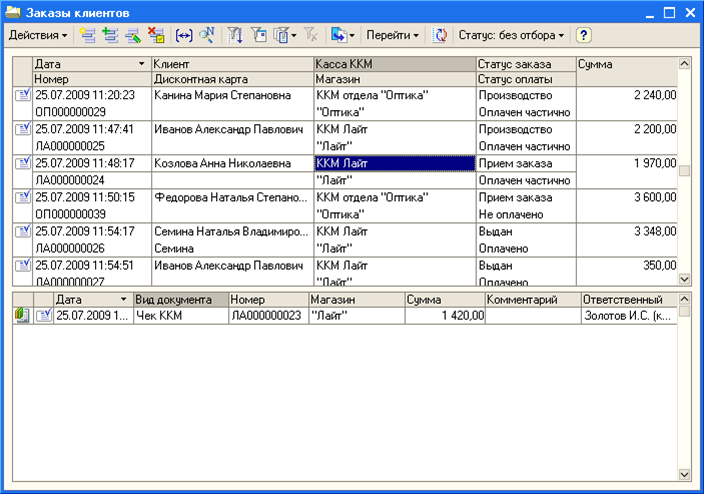
Task: Click the Add new order icon
Action: [x=87, y=35]
